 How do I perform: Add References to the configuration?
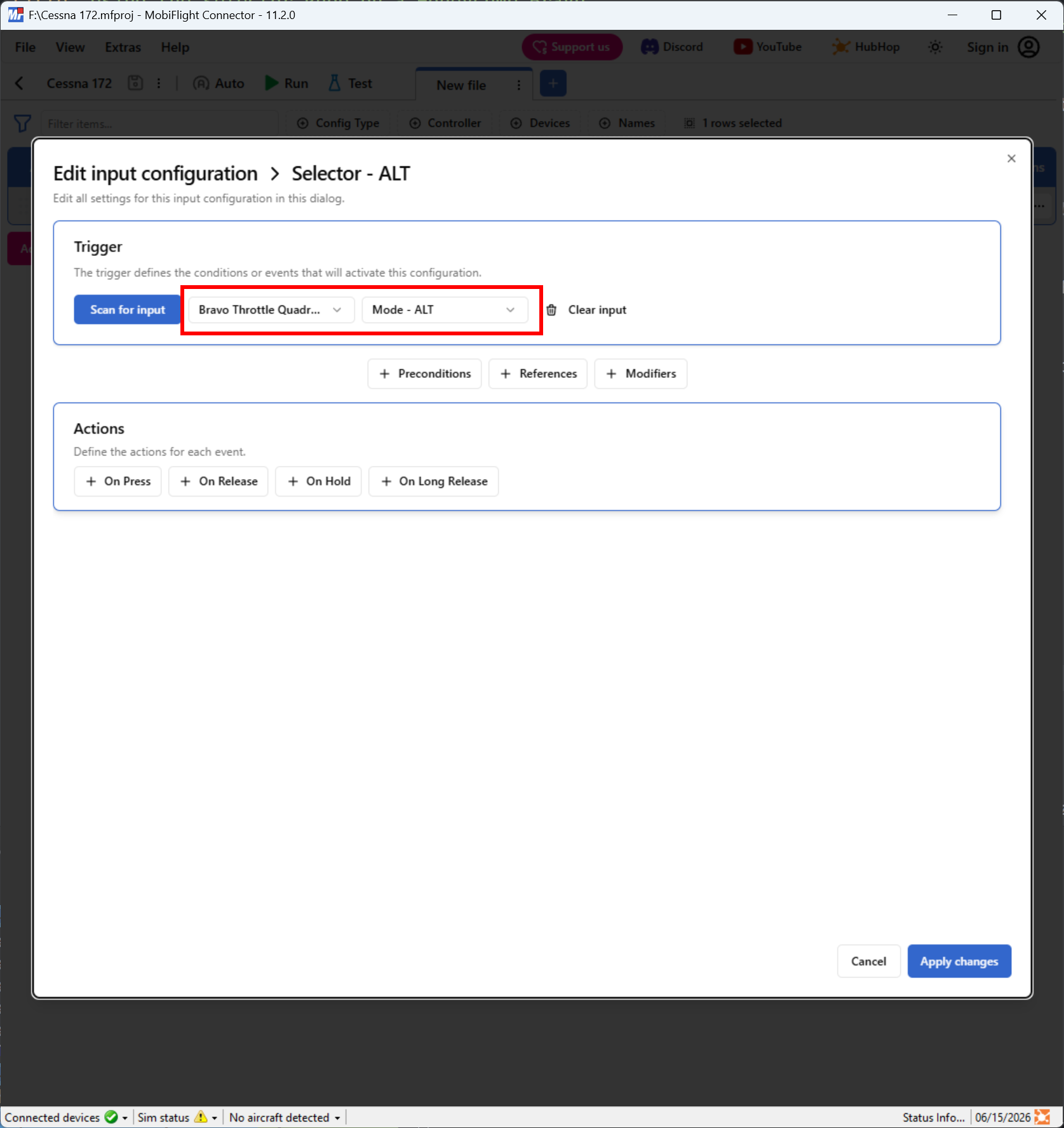[538, 373]
